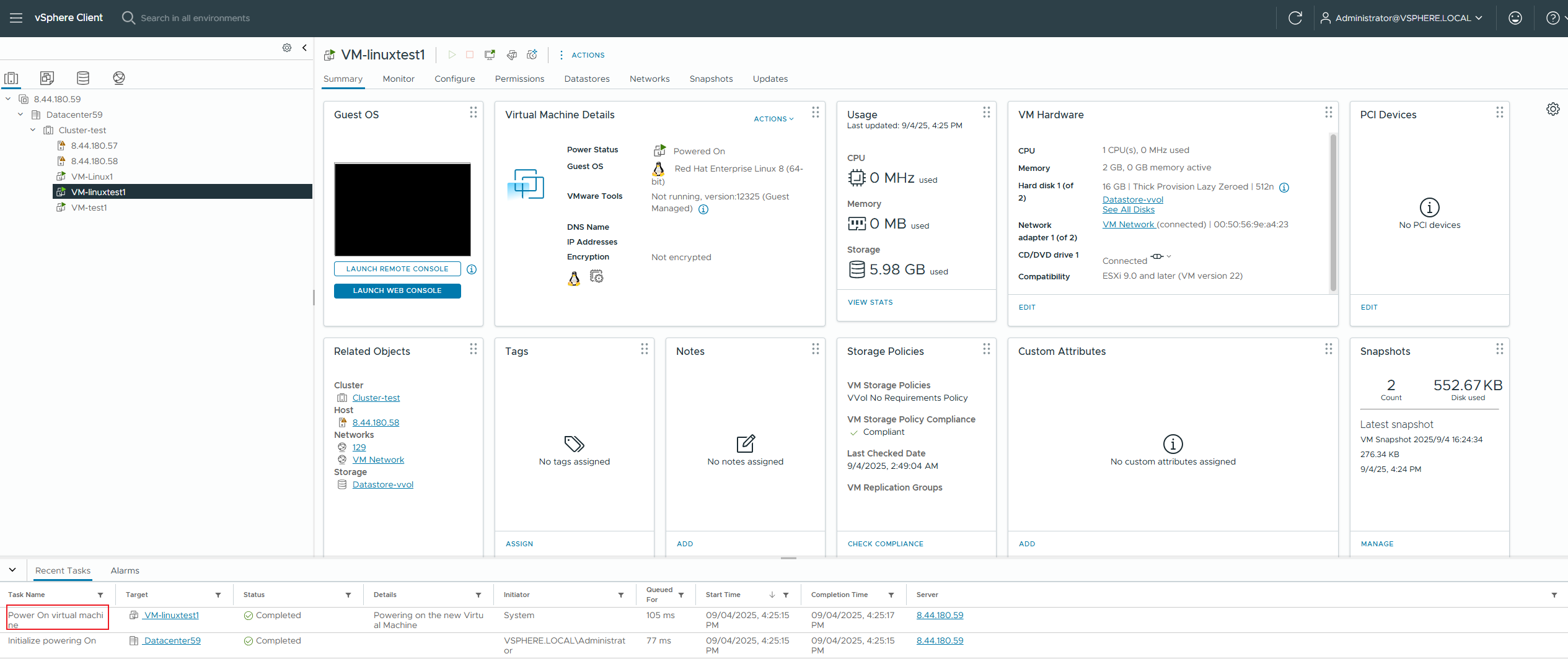This screenshot has width=1568, height=659.
Task: Switch to VMs and Templates inventory view
Action: pyautogui.click(x=47, y=78)
